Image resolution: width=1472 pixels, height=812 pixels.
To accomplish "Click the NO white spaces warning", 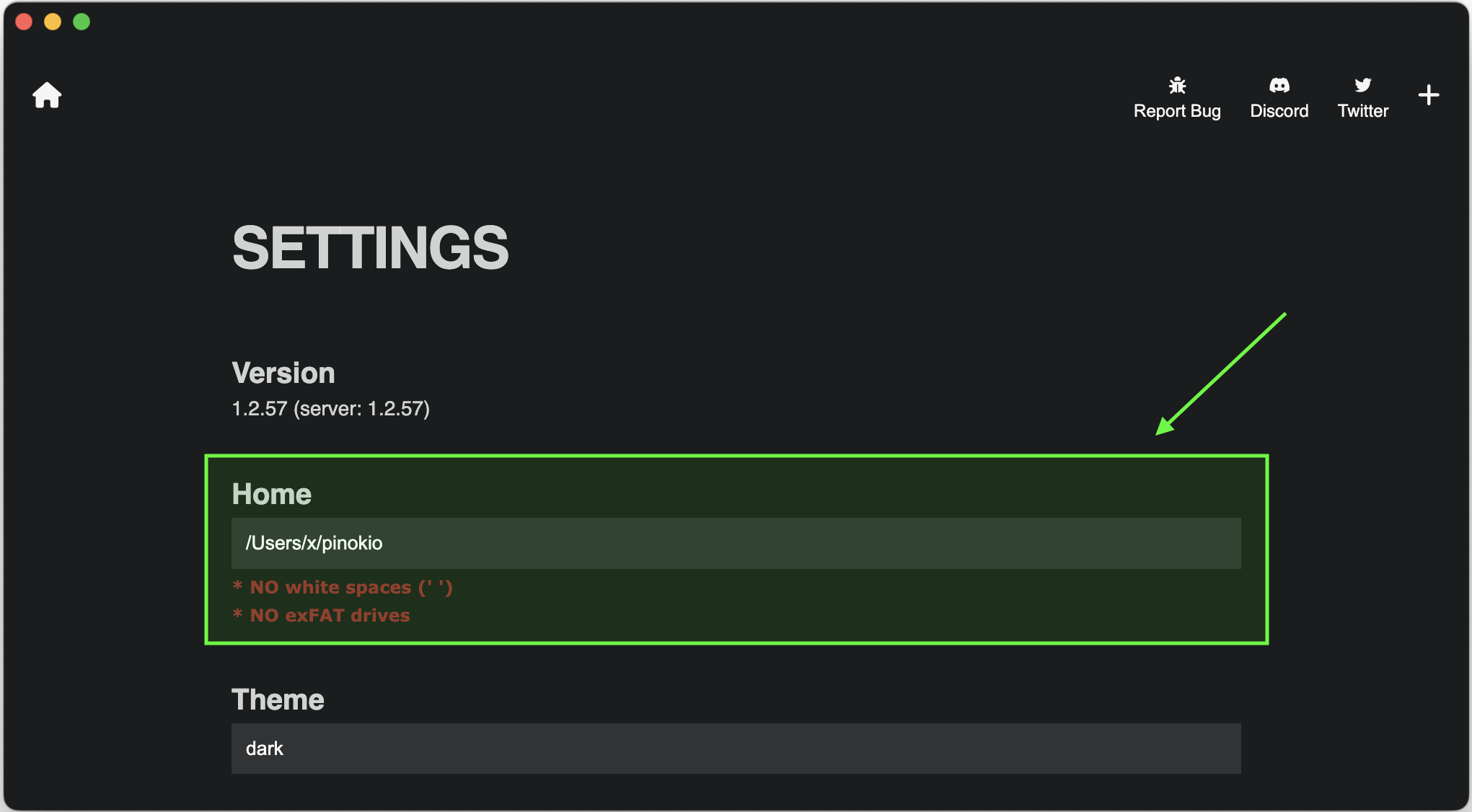I will [343, 588].
